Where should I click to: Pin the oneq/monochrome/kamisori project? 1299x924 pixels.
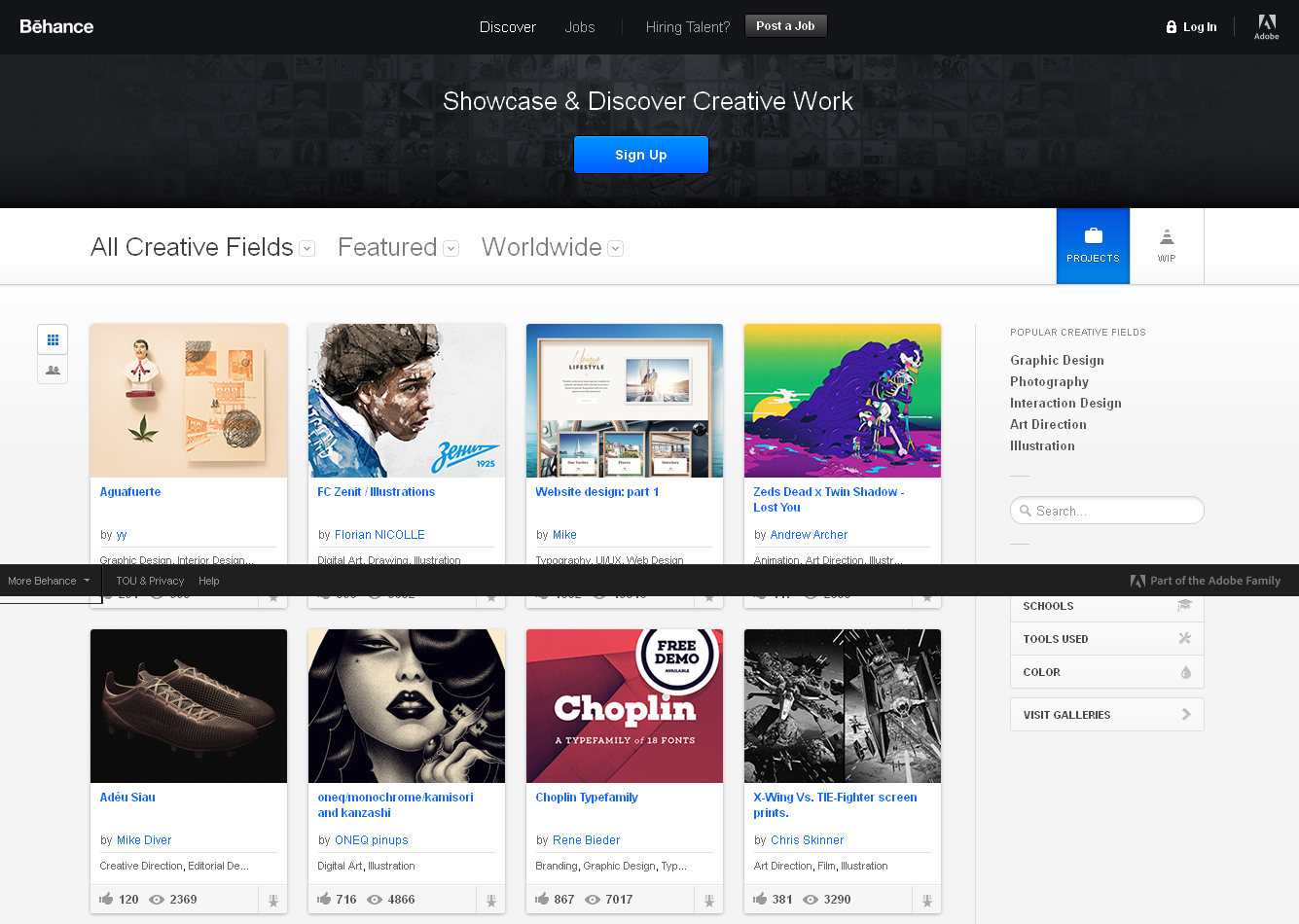click(491, 901)
